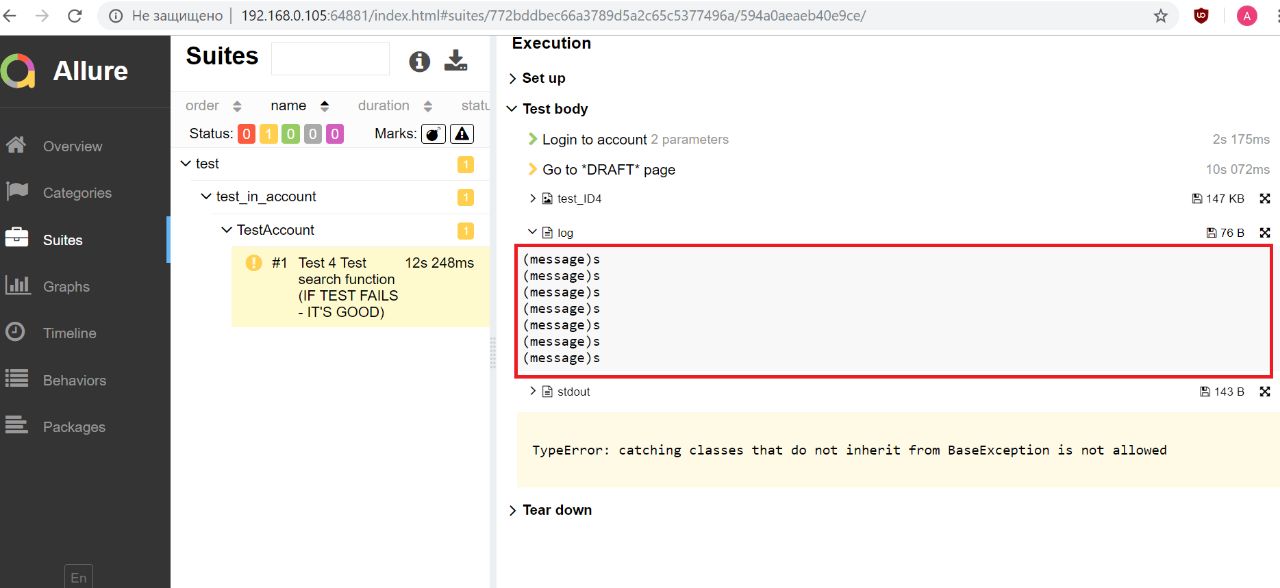The image size is (1280, 588).
Task: Click the home icon beside Overview
Action: click(16, 145)
